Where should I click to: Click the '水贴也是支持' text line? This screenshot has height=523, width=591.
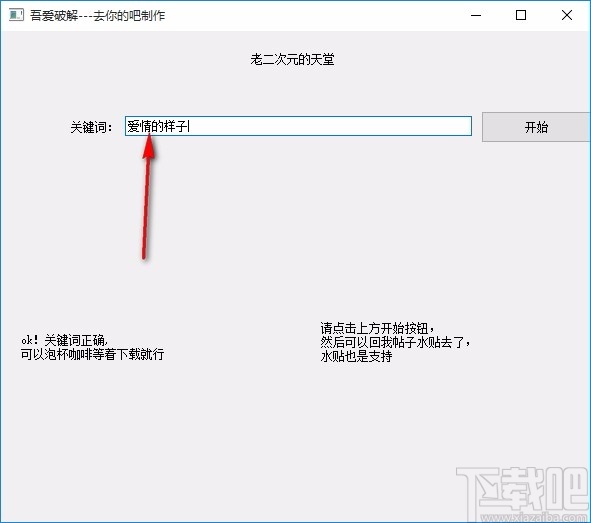[356, 356]
